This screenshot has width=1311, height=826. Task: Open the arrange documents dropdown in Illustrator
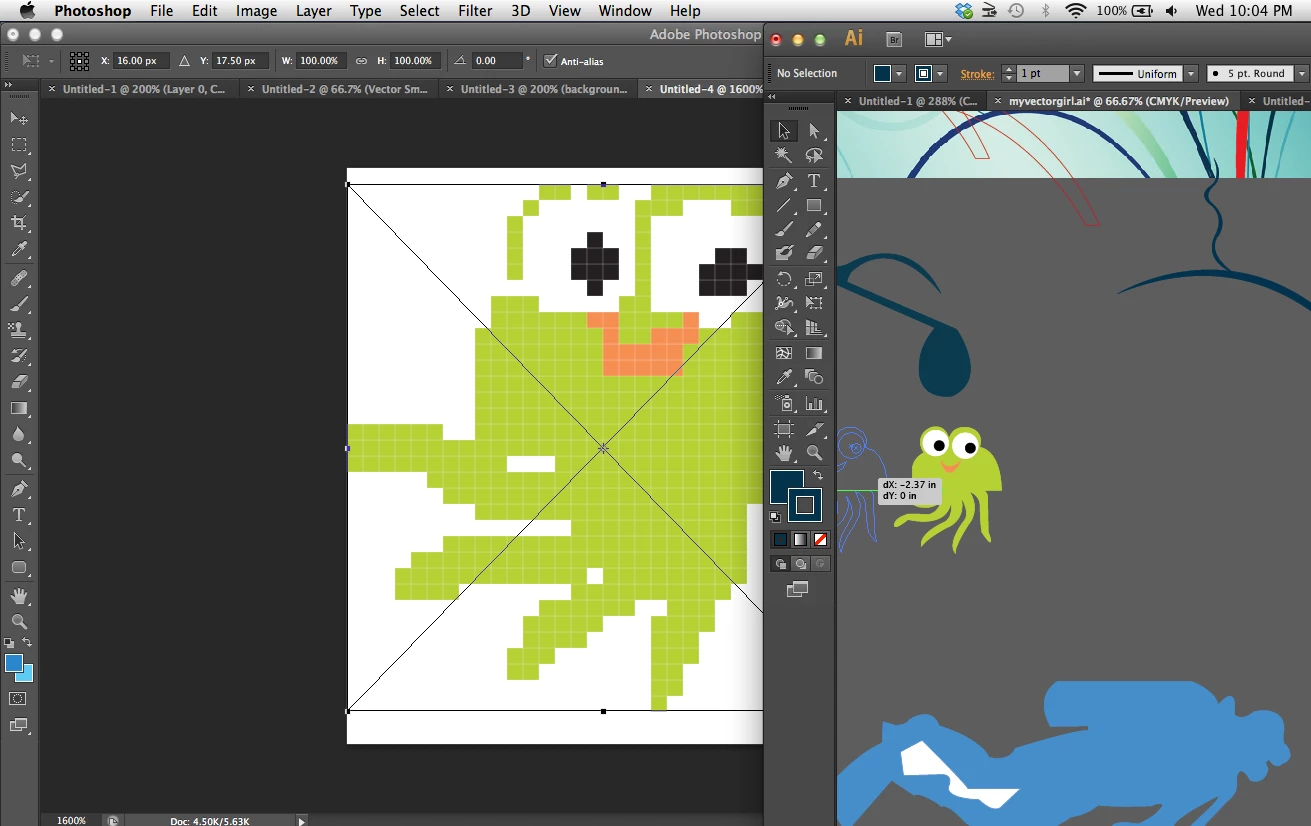tap(938, 40)
